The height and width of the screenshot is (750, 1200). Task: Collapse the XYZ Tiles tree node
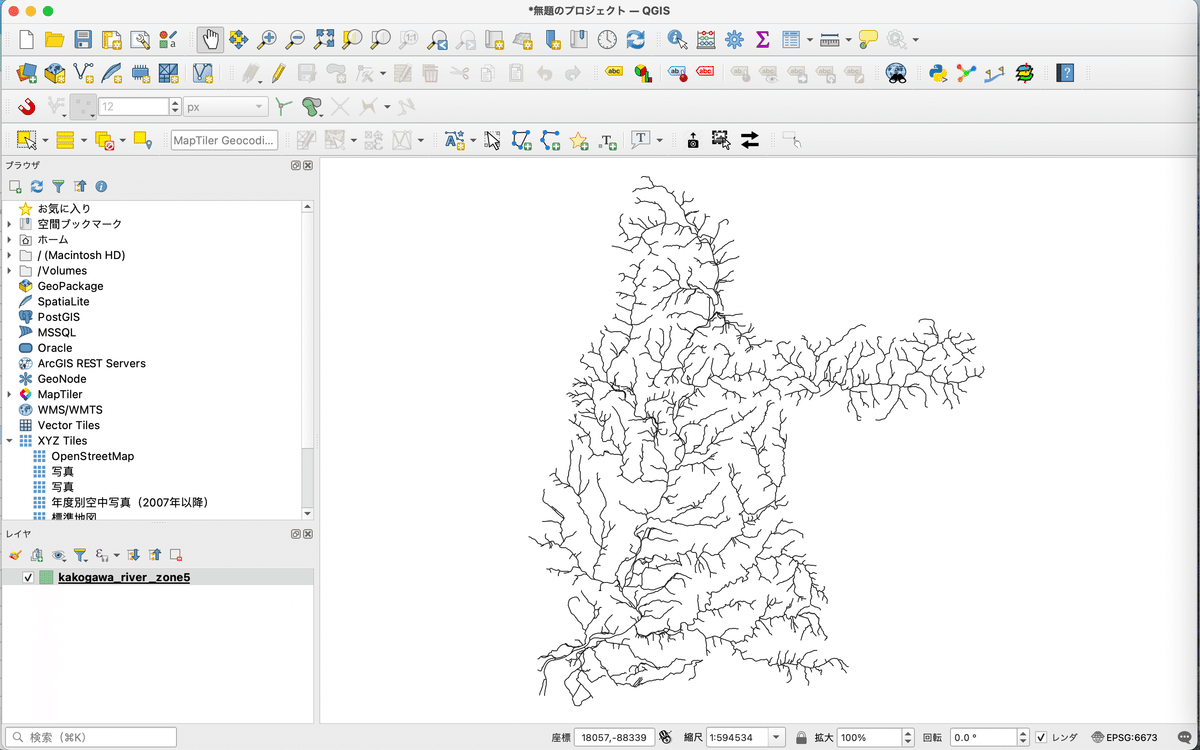pyautogui.click(x=10, y=441)
